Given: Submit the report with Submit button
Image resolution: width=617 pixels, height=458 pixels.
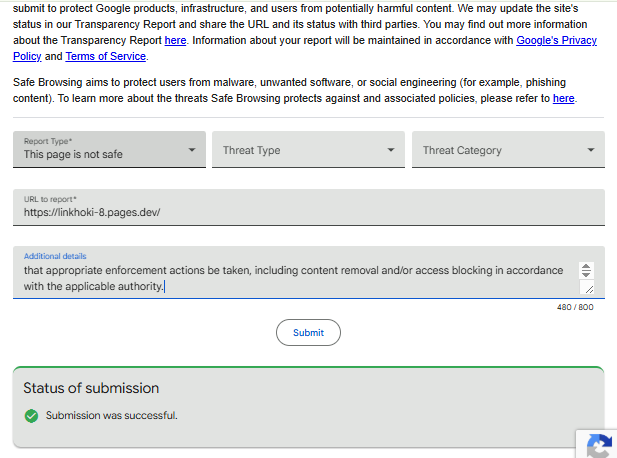Looking at the screenshot, I should (x=308, y=332).
